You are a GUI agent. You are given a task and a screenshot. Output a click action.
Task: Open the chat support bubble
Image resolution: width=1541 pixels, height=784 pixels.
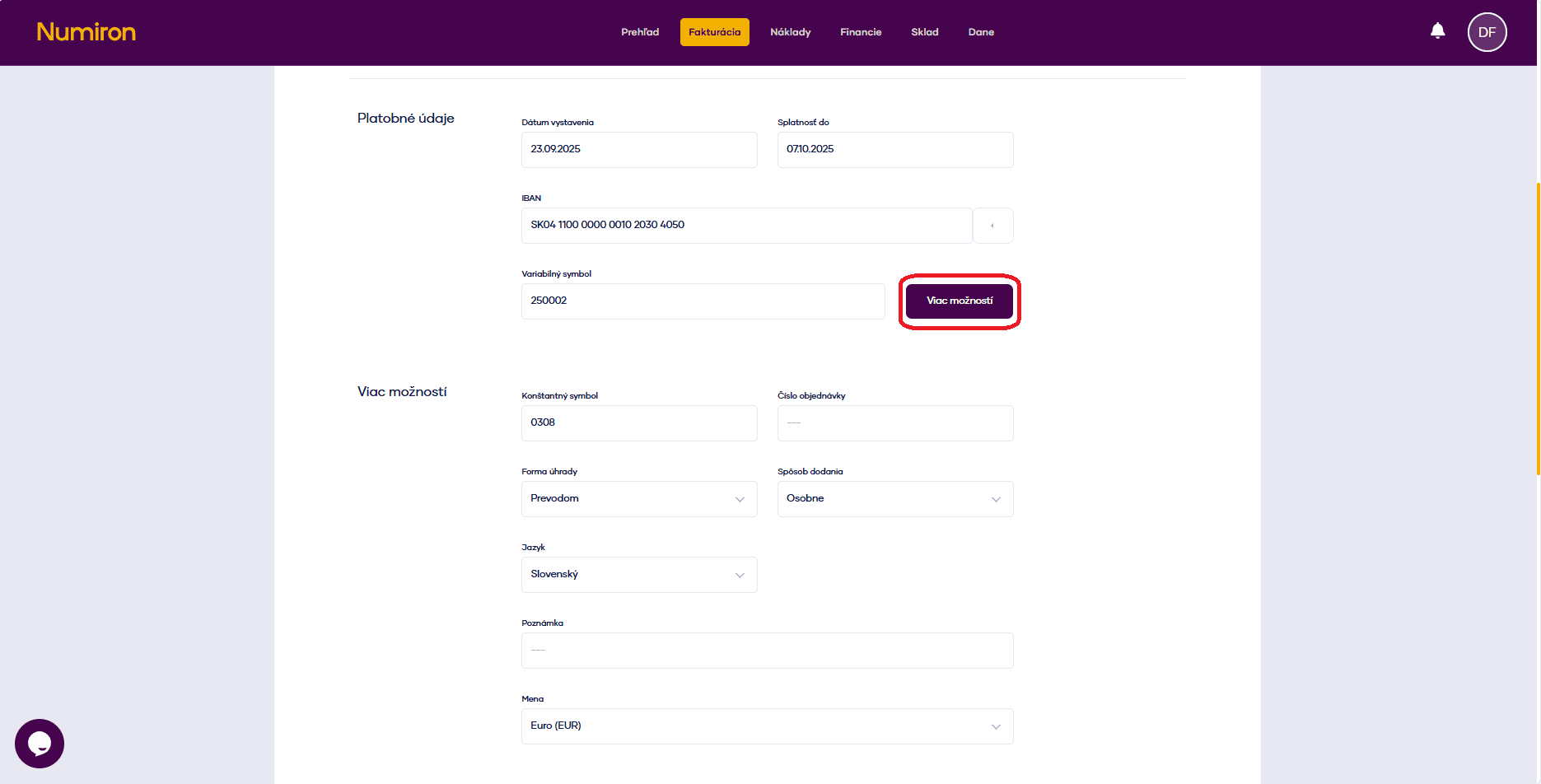tap(40, 743)
